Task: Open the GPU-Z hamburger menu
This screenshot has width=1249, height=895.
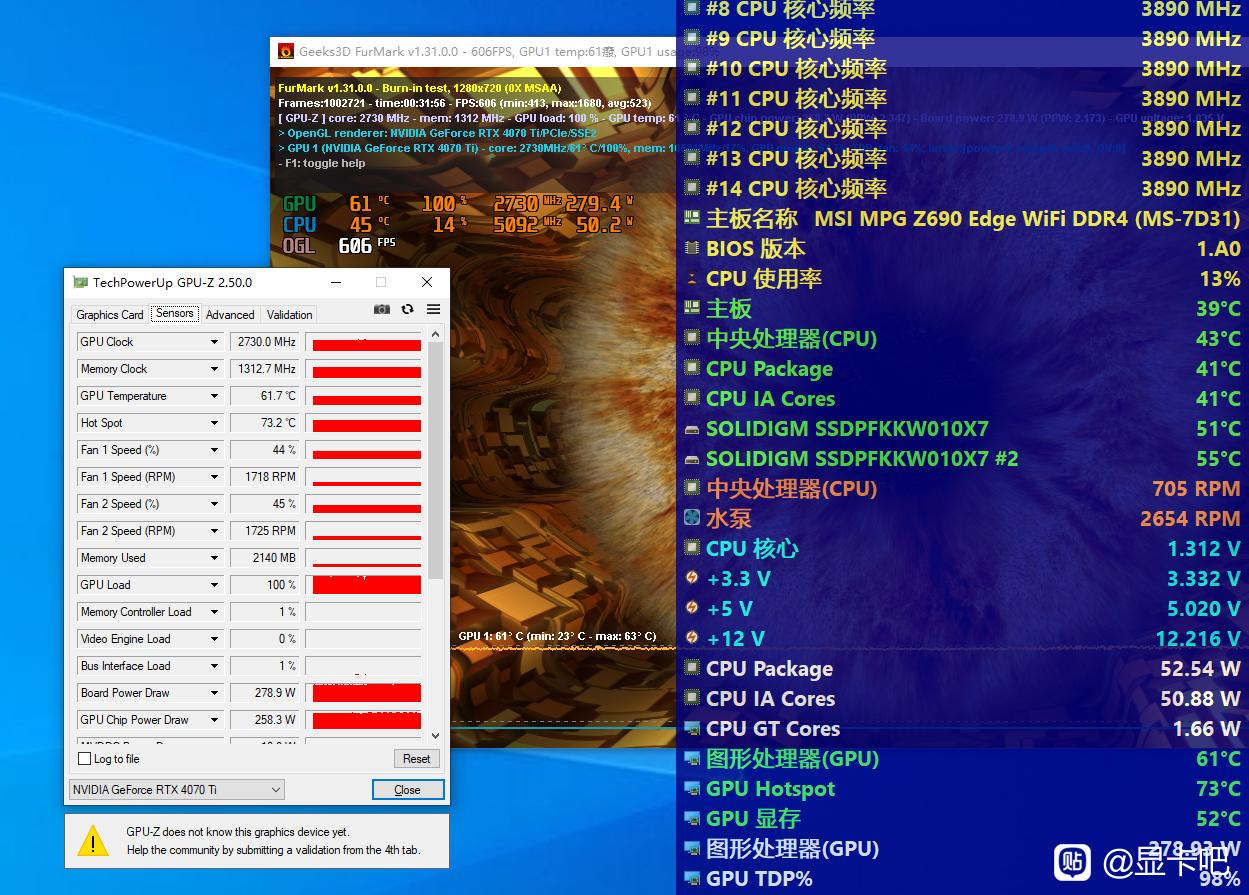Action: tap(433, 310)
